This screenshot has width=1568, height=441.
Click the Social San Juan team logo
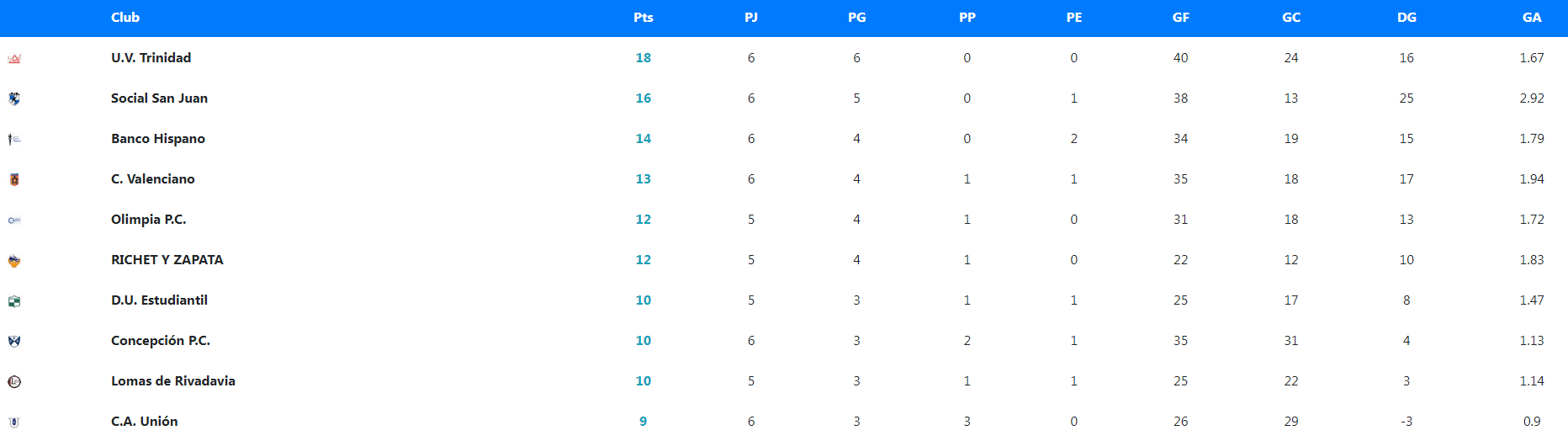14,98
